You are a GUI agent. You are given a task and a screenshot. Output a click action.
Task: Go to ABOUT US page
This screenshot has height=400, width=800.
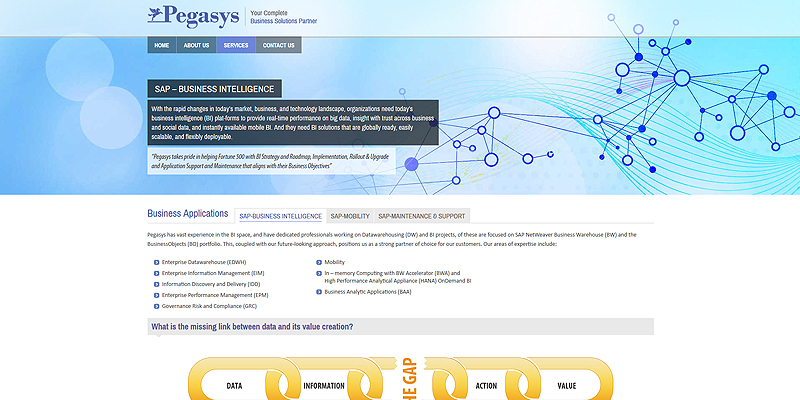pyautogui.click(x=196, y=45)
